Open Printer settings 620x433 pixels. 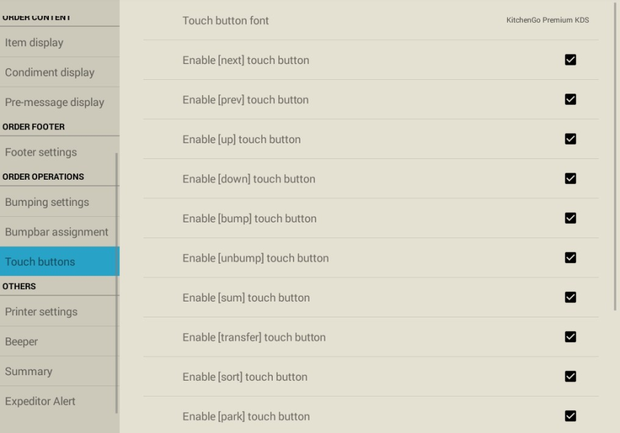coord(59,312)
